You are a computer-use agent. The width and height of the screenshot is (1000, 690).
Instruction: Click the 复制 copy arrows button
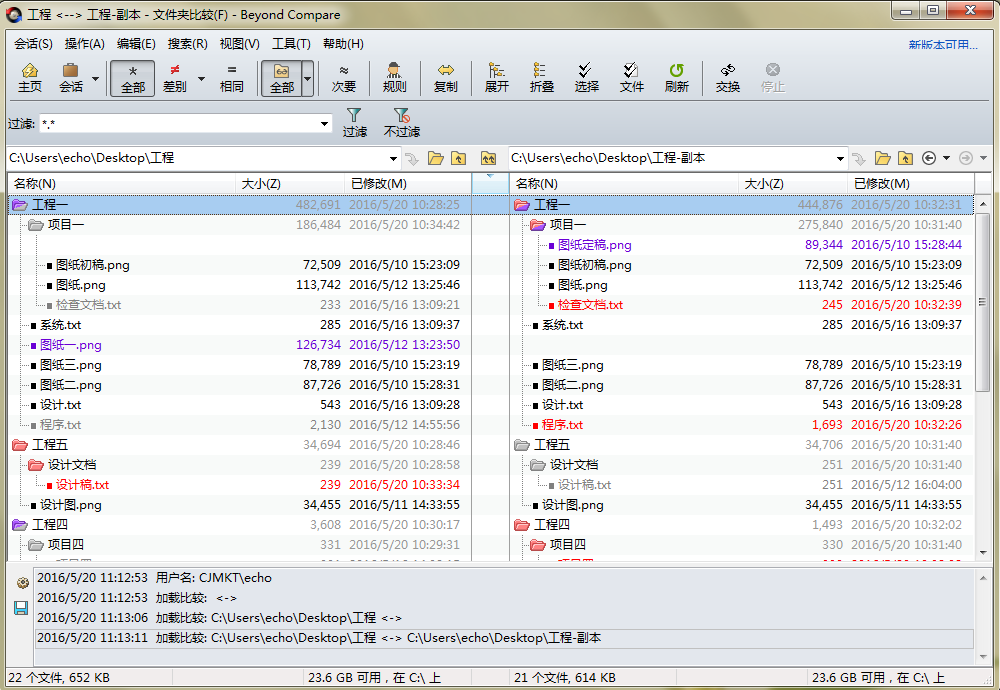(x=445, y=78)
